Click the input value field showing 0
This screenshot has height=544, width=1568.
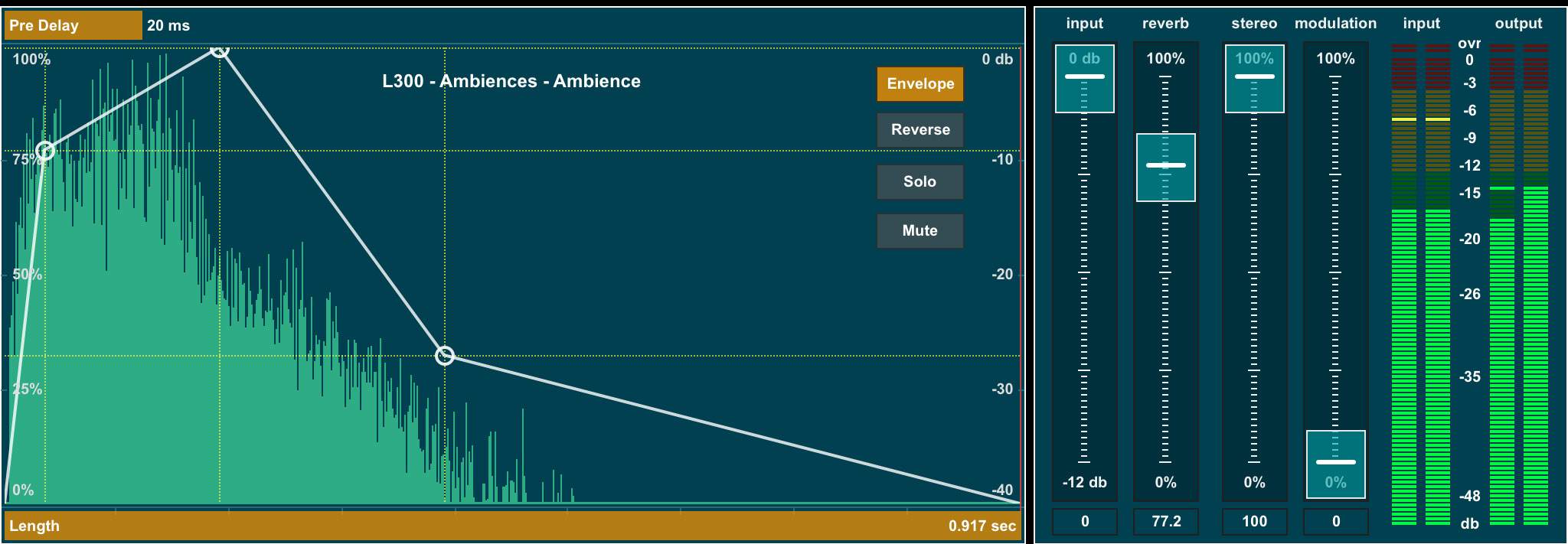[1085, 522]
